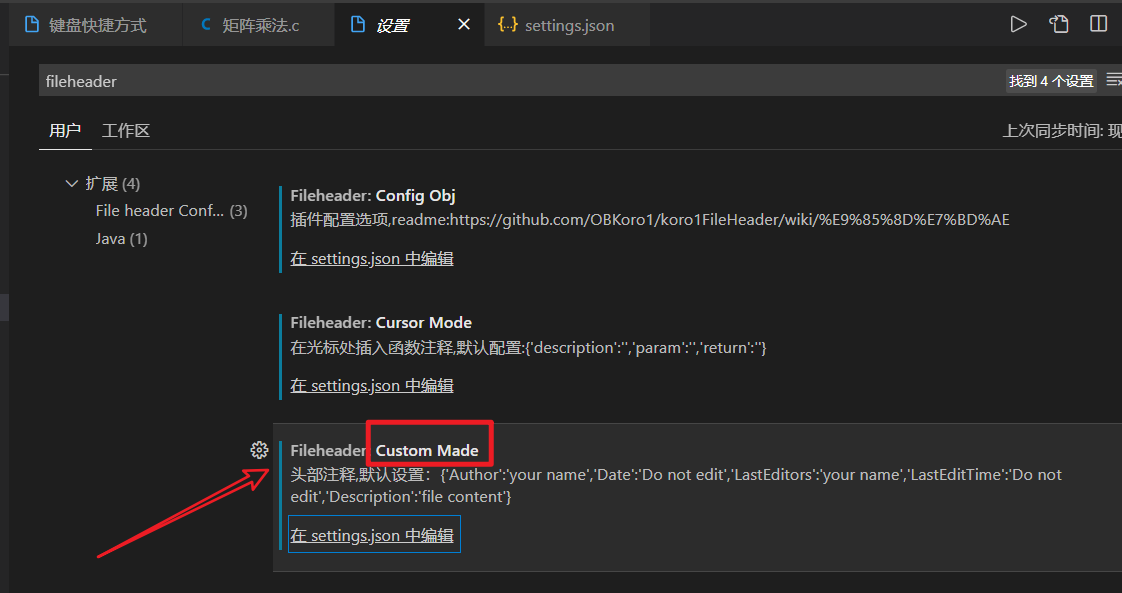Switch to the 用户 settings tab
Image resolution: width=1122 pixels, height=593 pixels.
65,130
